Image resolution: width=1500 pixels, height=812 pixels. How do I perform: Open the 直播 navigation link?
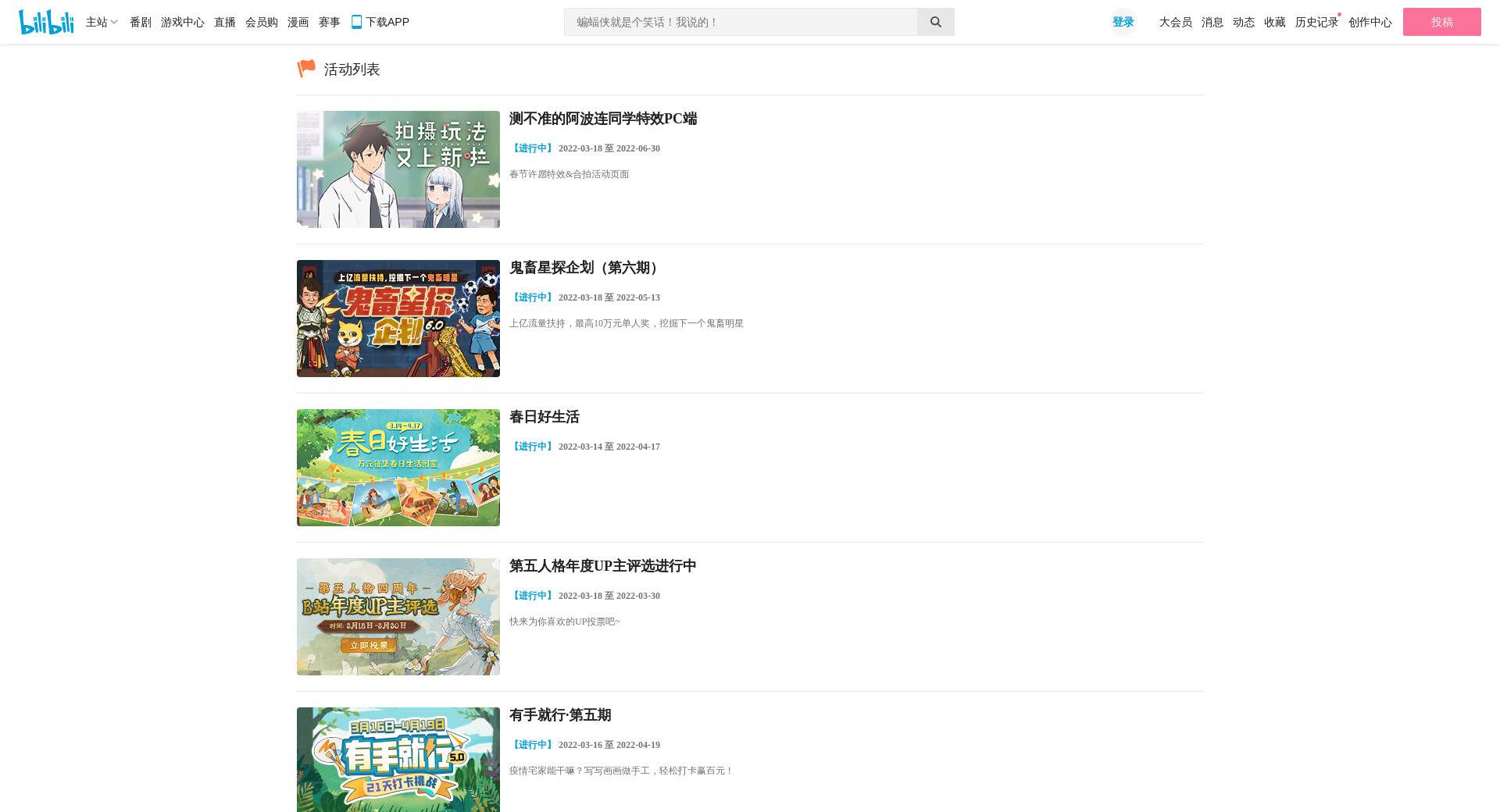click(x=224, y=22)
